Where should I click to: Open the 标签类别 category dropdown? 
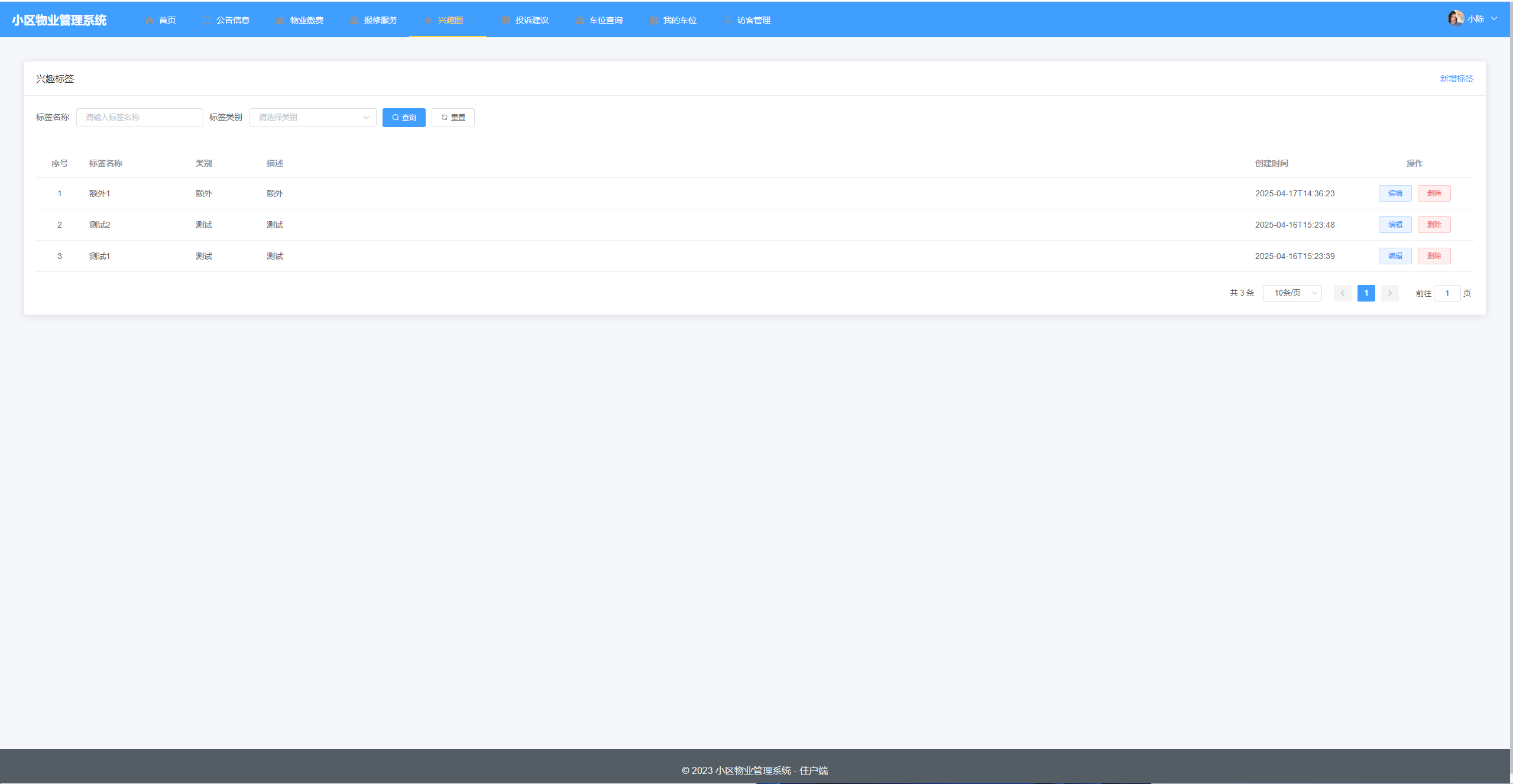coord(313,117)
